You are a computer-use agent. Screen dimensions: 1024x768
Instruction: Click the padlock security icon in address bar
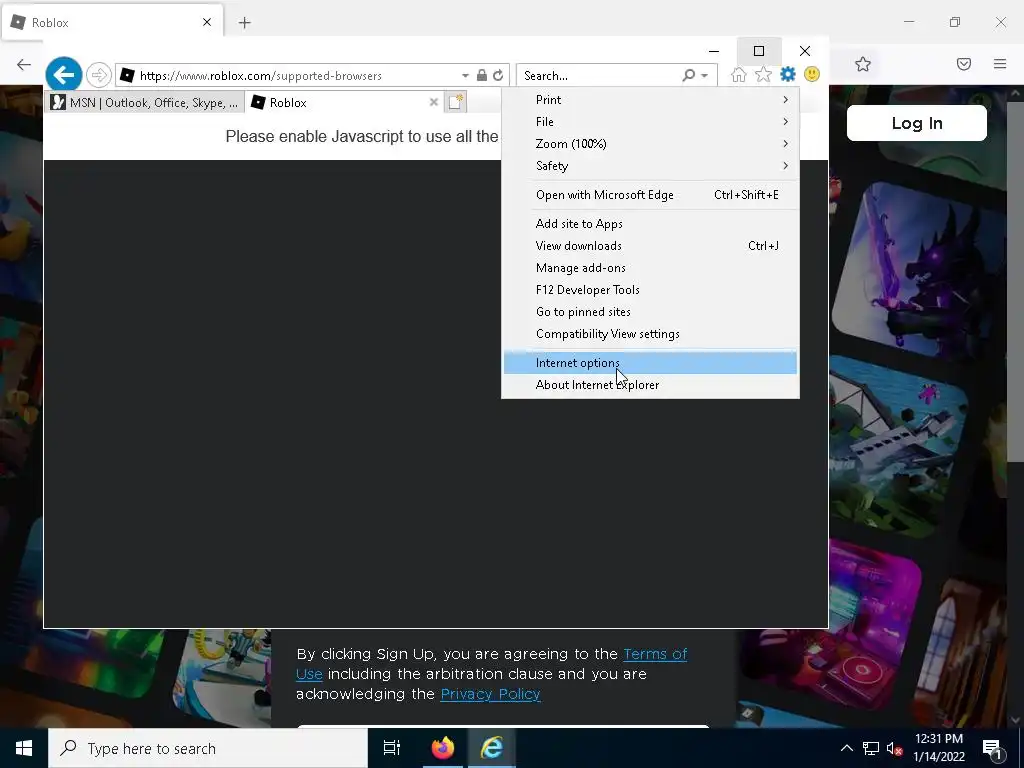tap(481, 75)
